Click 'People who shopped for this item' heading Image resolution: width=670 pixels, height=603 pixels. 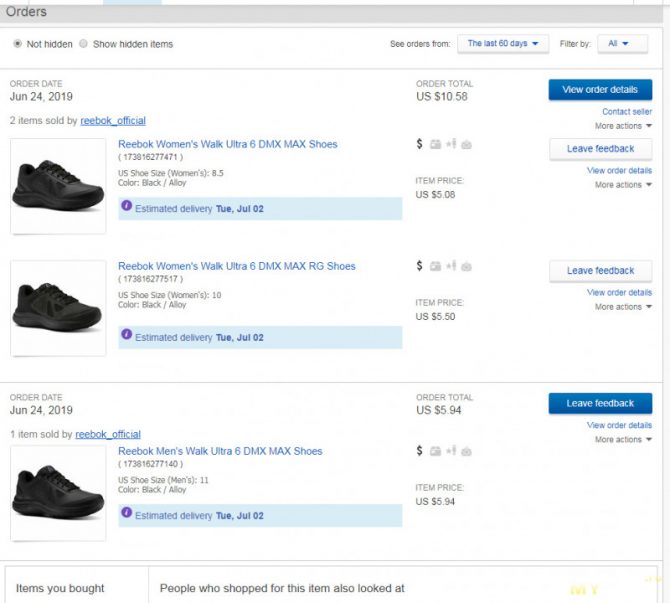[282, 588]
